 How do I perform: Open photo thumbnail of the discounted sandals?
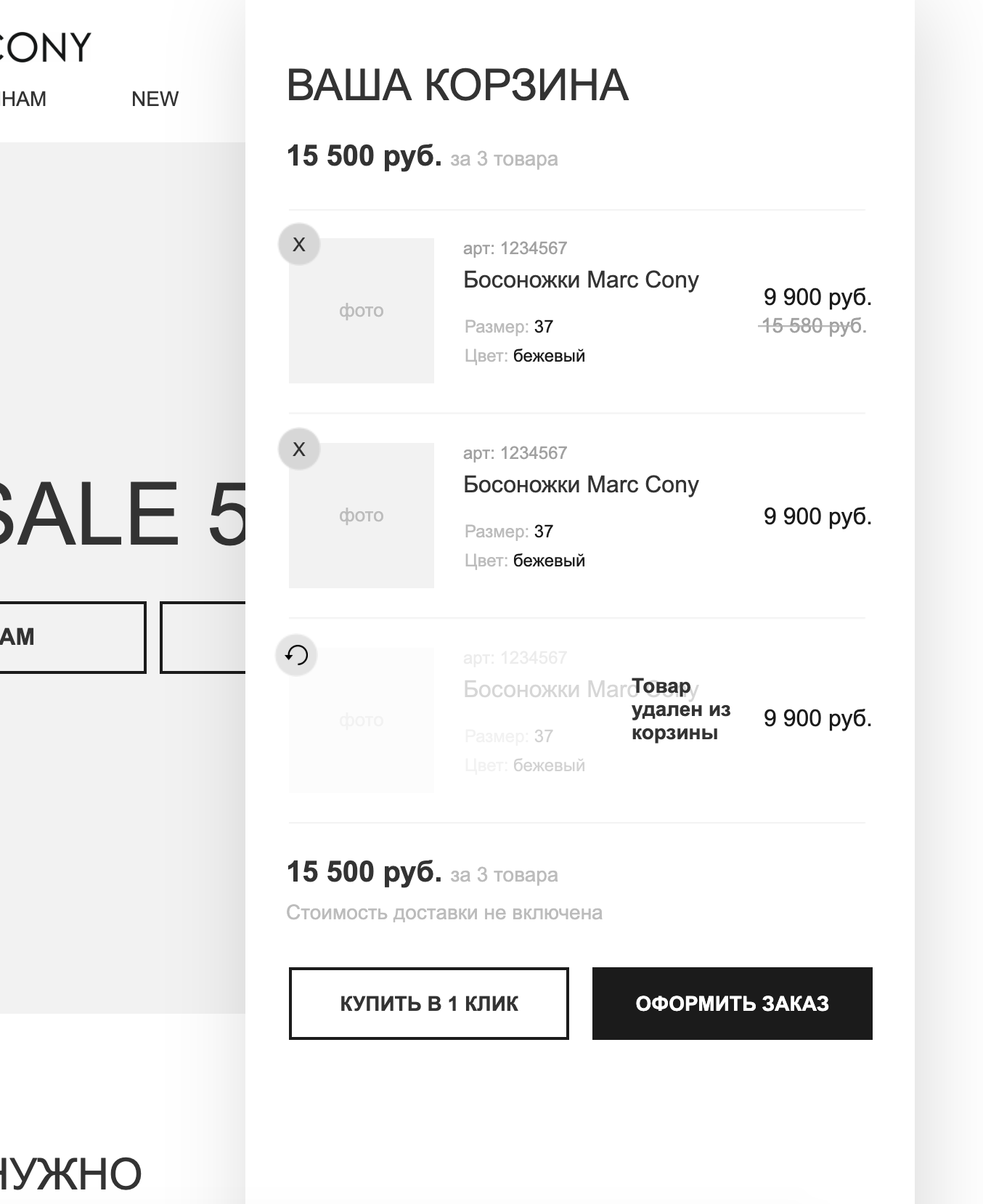coord(362,311)
